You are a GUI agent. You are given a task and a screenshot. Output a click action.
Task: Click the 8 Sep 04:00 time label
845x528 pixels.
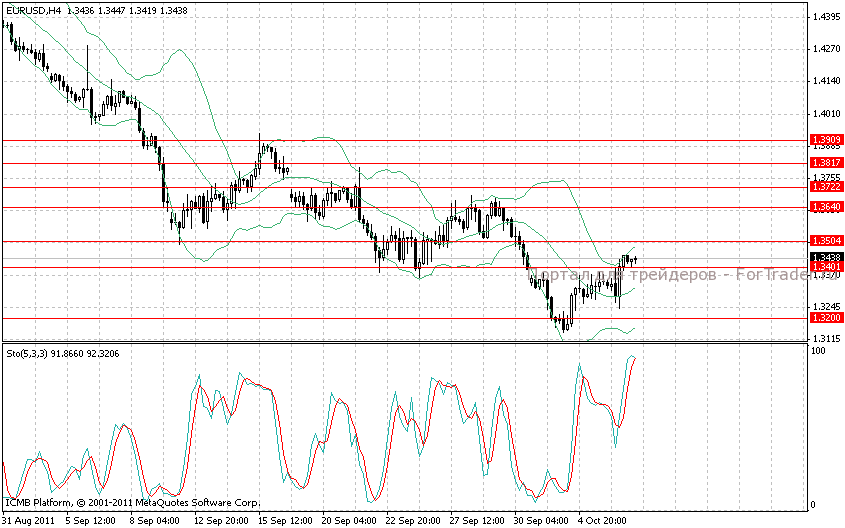[154, 520]
